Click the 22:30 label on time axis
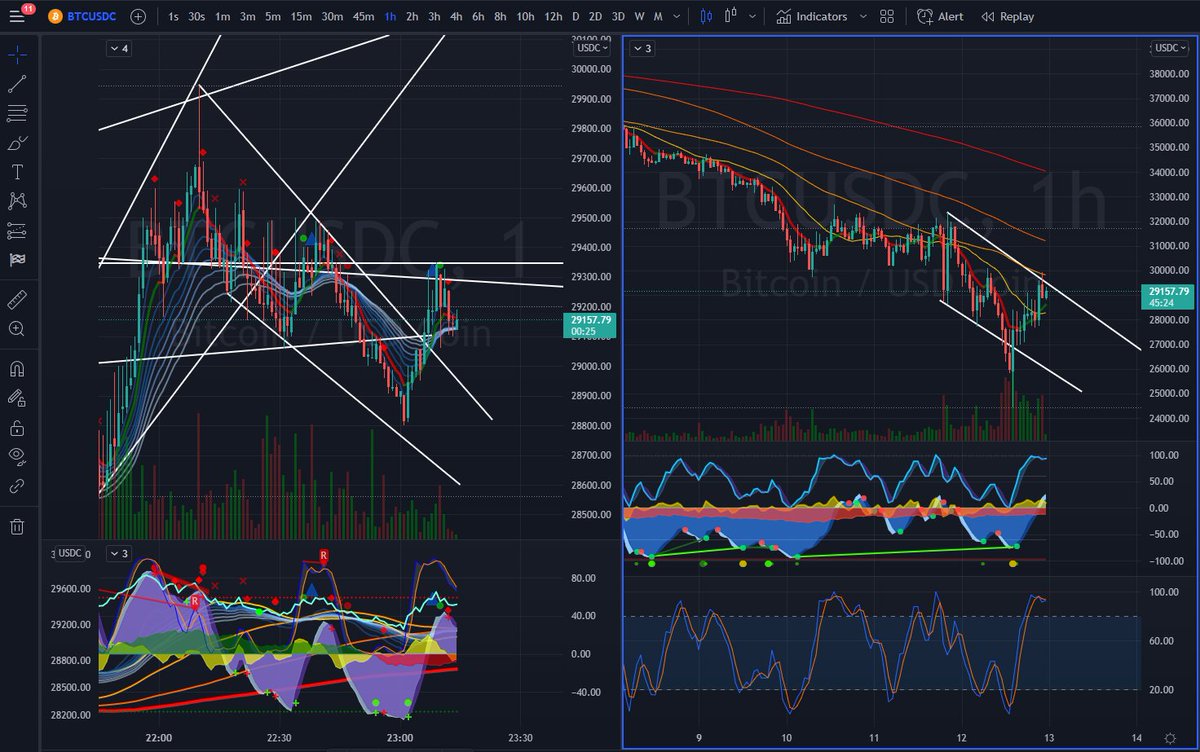 [279, 737]
